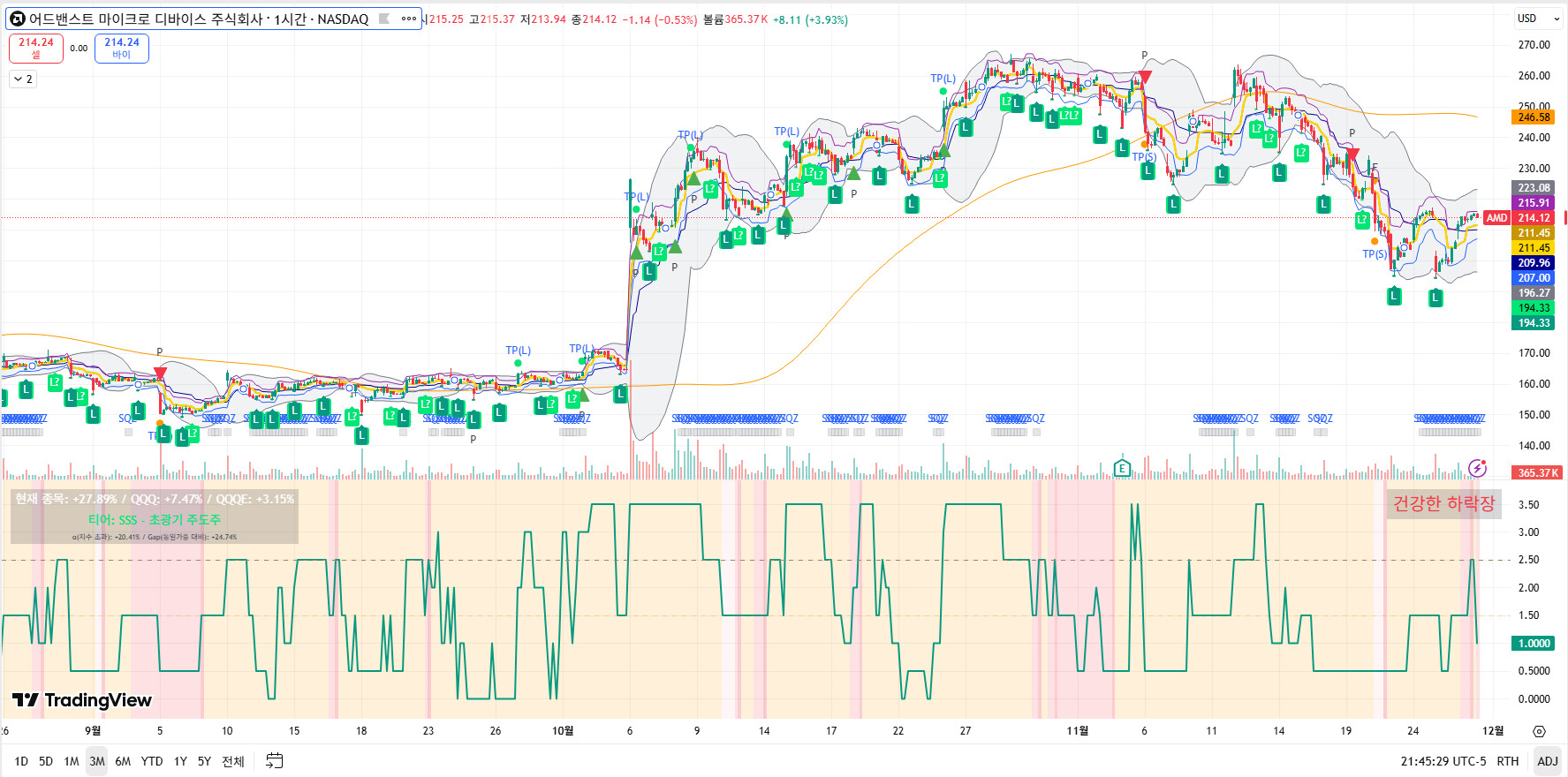Switch to the 1M time range
The width and height of the screenshot is (1568, 777).
click(x=72, y=761)
